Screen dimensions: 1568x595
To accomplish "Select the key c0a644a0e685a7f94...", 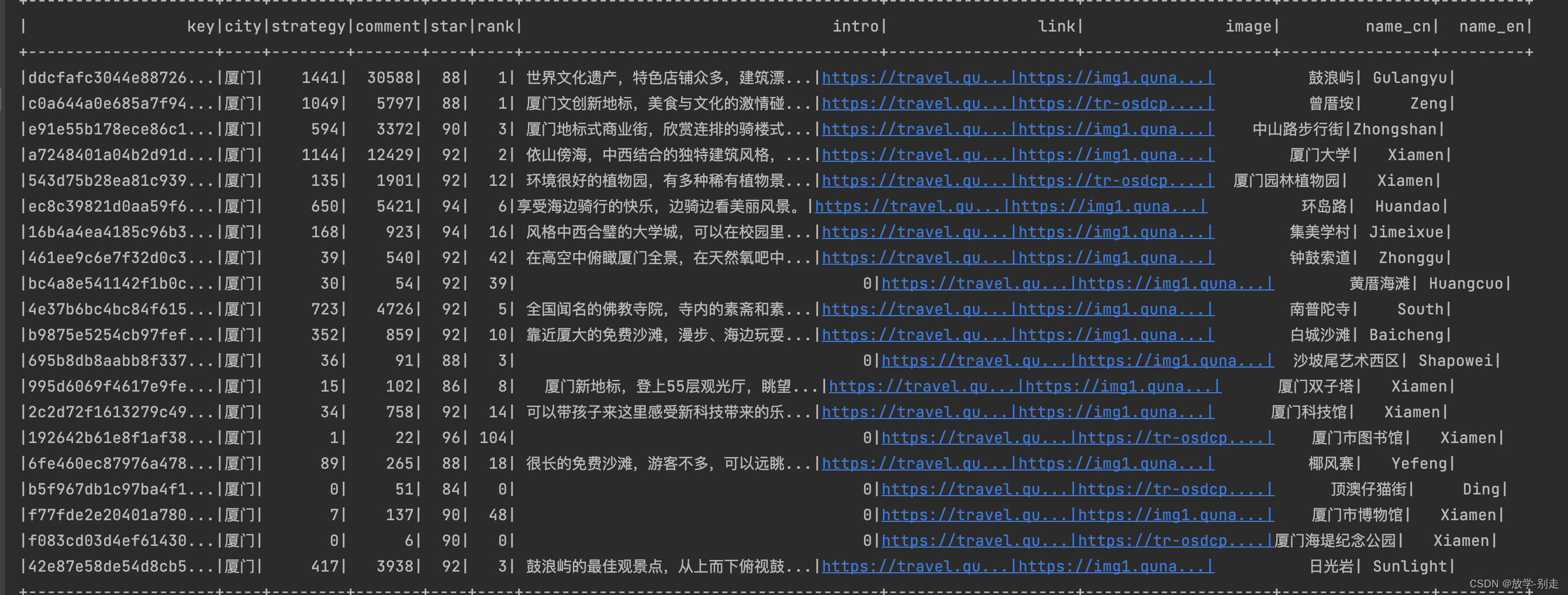I will 122,103.
